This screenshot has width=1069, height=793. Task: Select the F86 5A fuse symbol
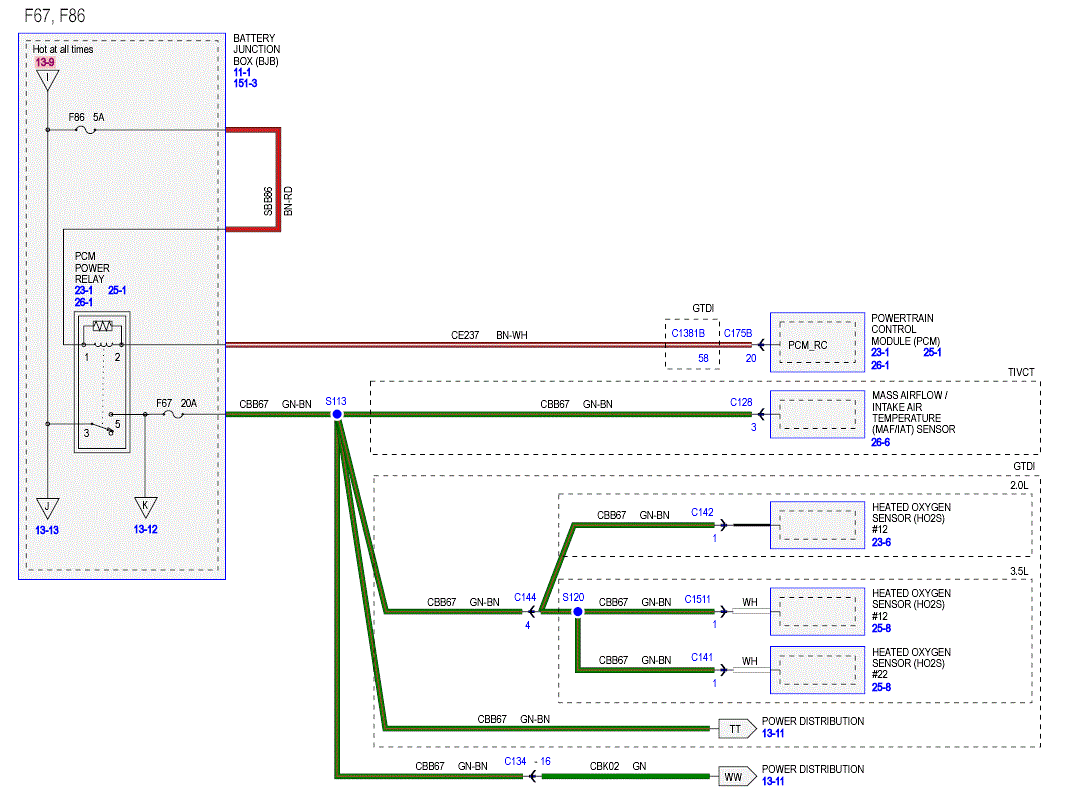(85, 130)
